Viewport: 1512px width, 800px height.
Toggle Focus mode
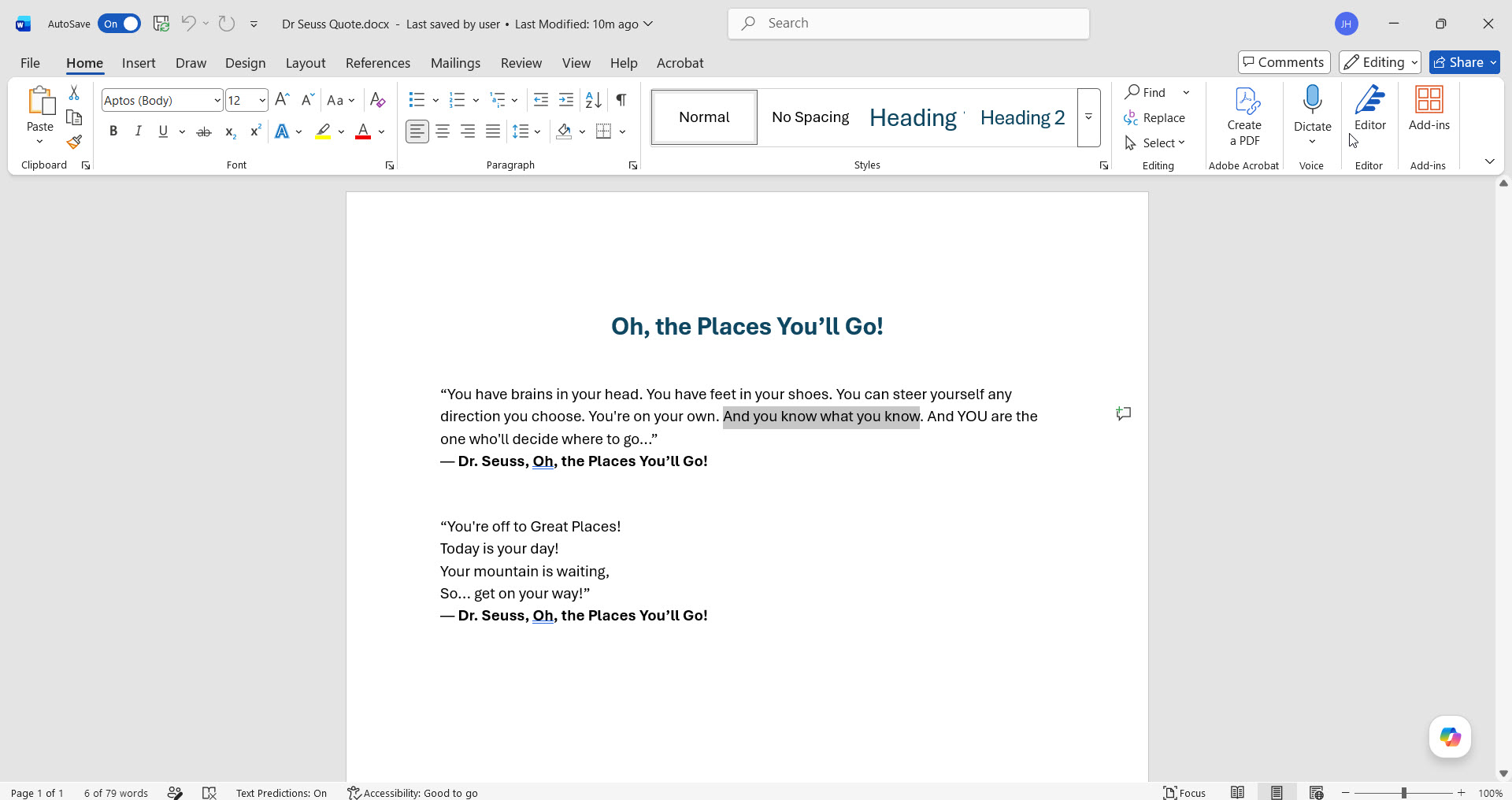click(x=1185, y=792)
